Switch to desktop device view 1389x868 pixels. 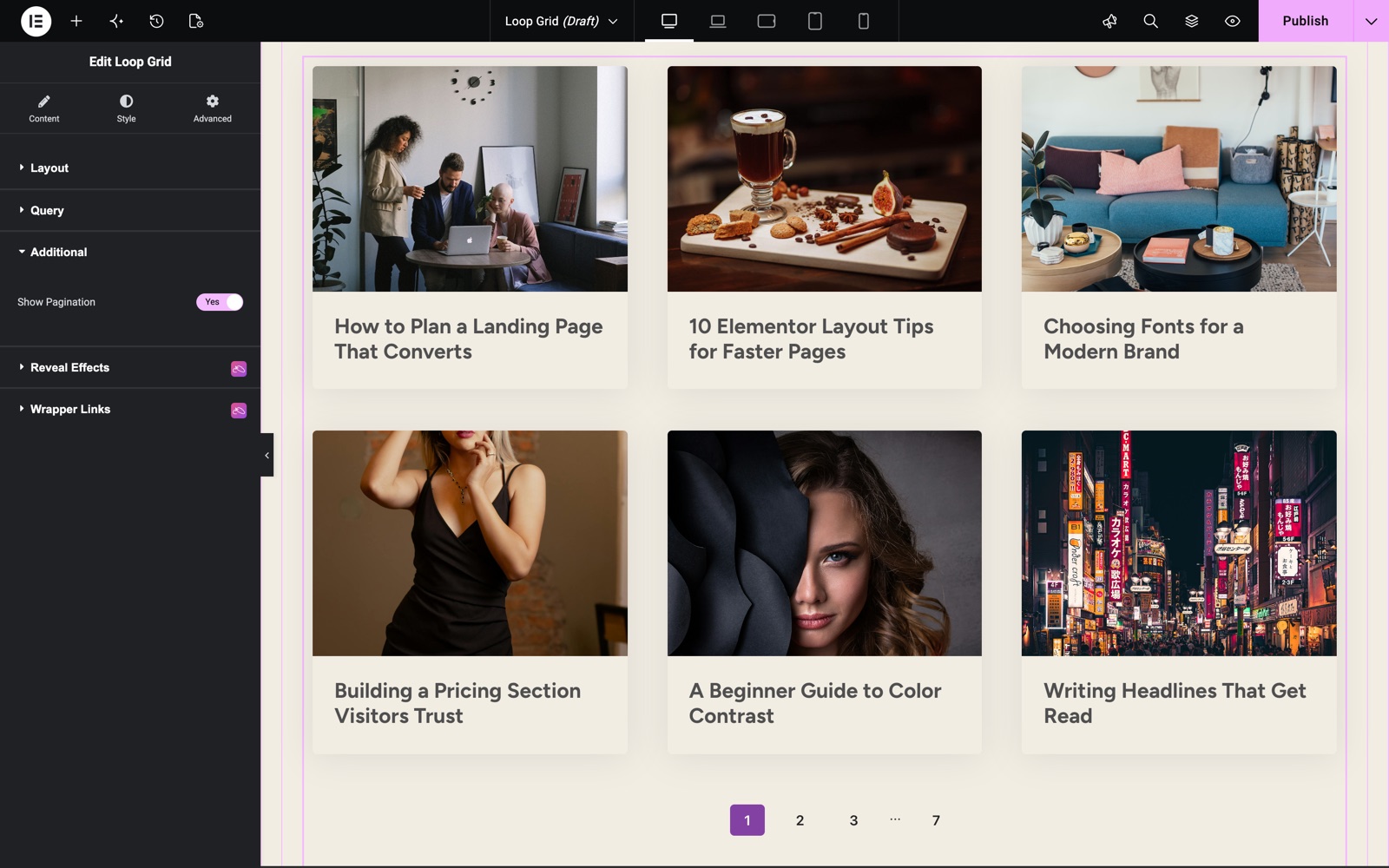[669, 21]
